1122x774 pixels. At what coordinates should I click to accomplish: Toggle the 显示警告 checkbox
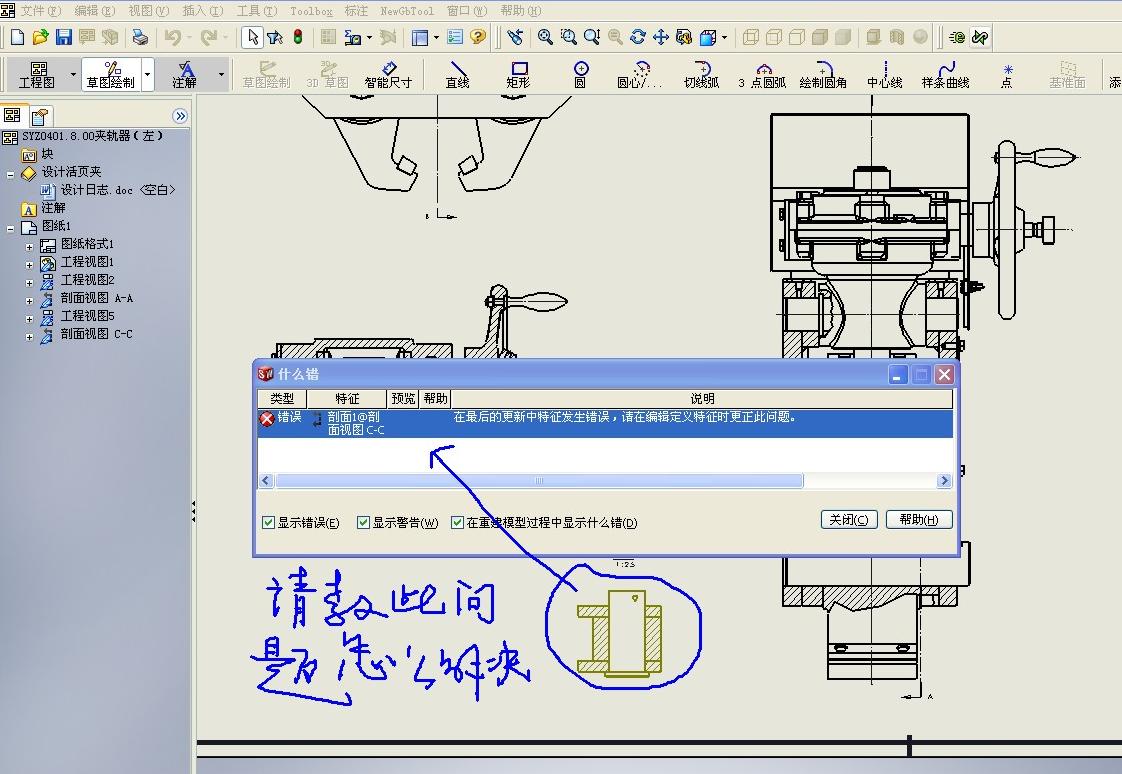[363, 523]
